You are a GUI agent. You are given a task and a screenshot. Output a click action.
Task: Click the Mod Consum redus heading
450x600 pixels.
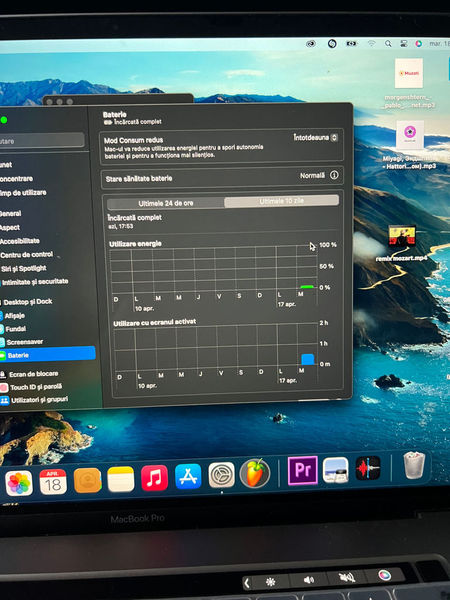click(134, 140)
